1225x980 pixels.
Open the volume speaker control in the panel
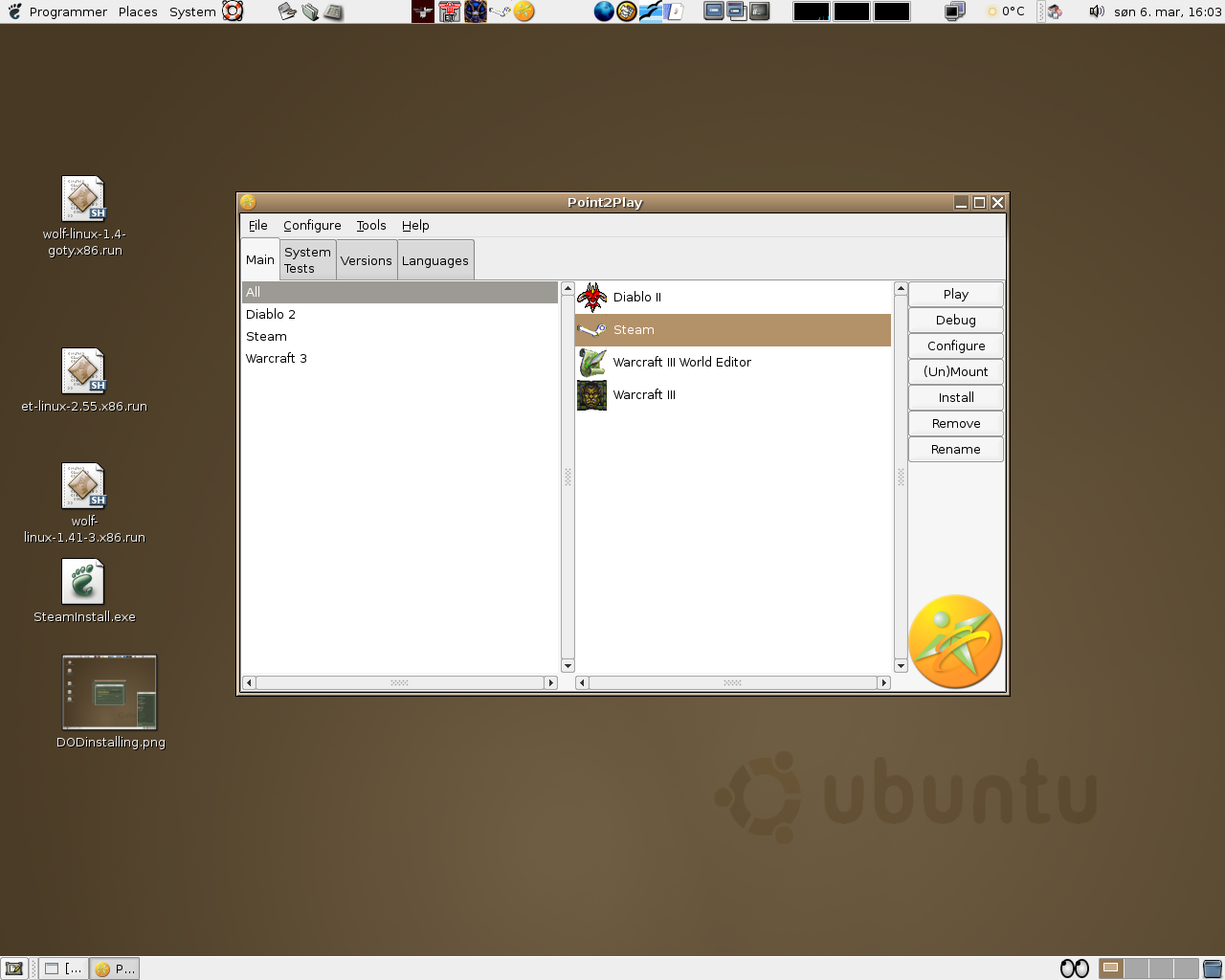point(1097,11)
